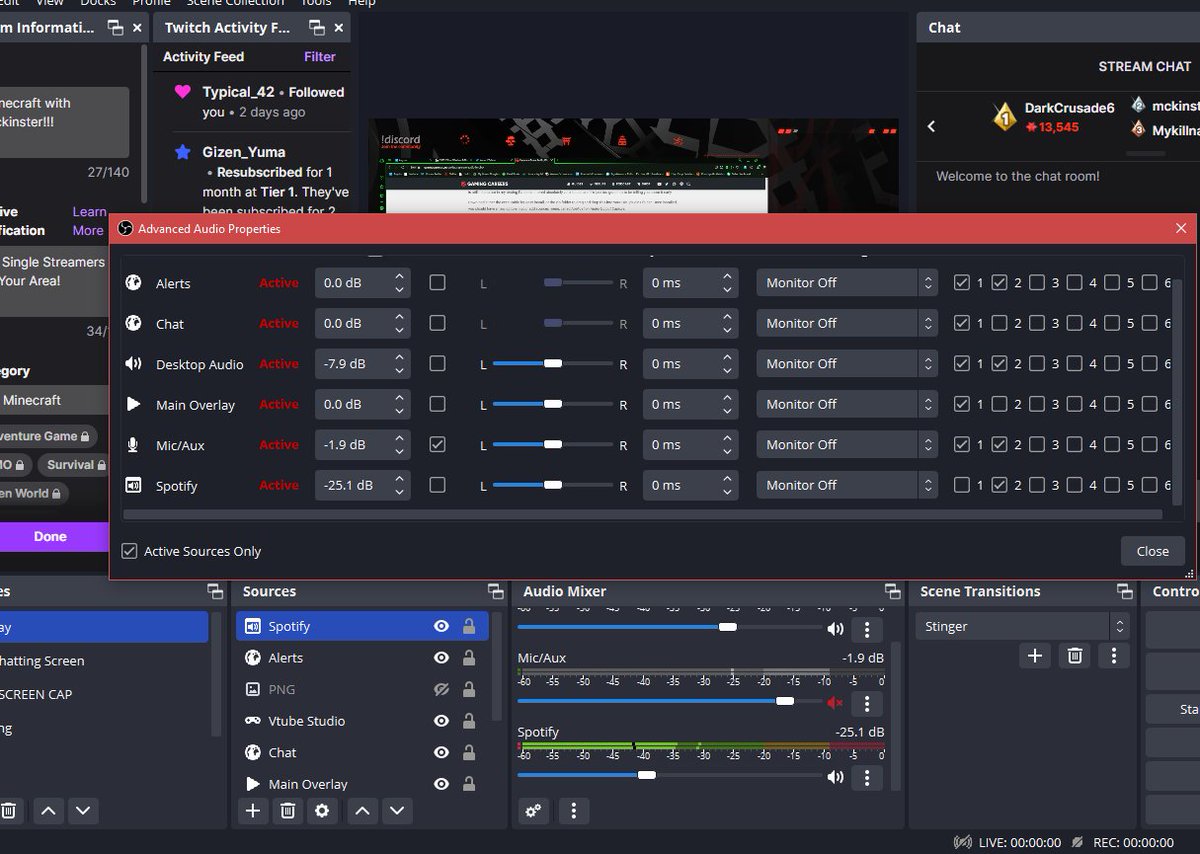This screenshot has height=854, width=1200.
Task: Open Audio Mixer menu next to gear icon
Action: pos(573,811)
